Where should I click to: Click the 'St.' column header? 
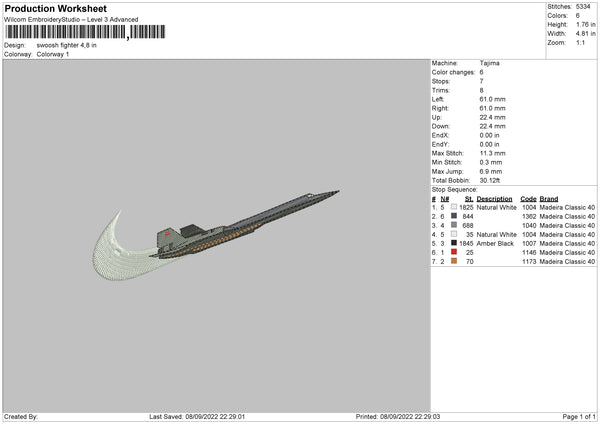469,199
